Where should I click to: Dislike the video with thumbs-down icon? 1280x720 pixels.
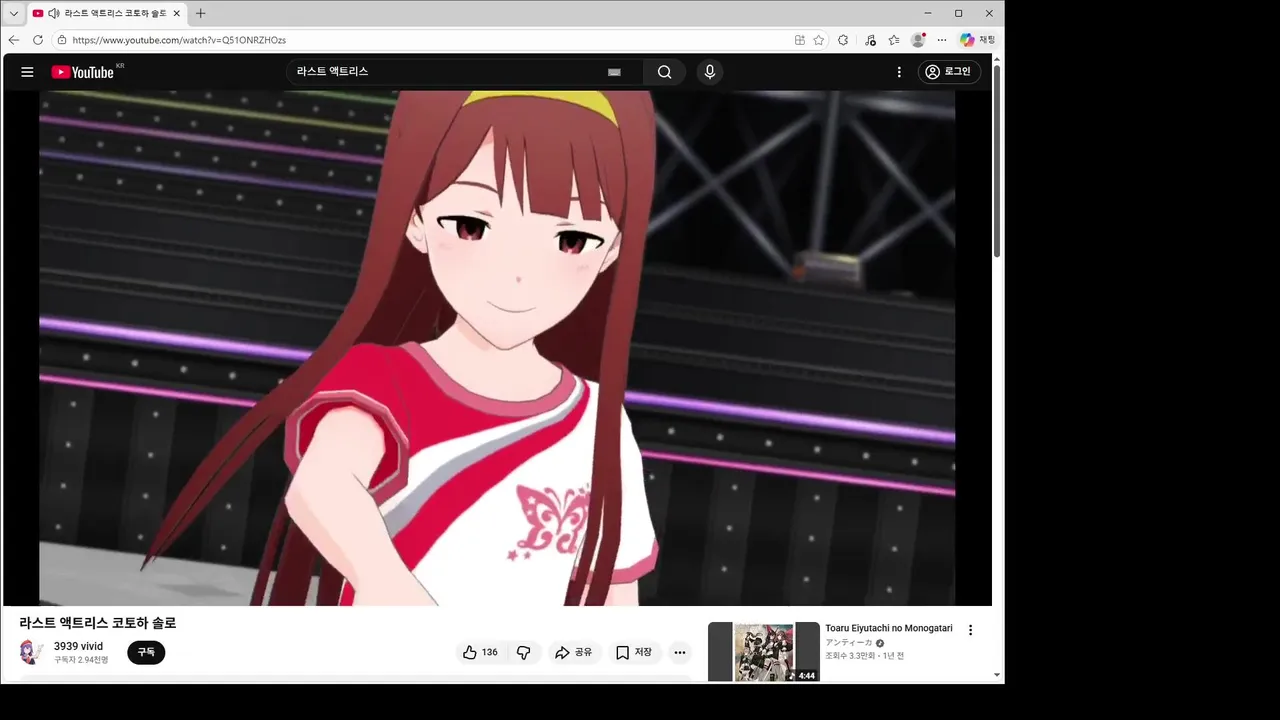[x=523, y=652]
